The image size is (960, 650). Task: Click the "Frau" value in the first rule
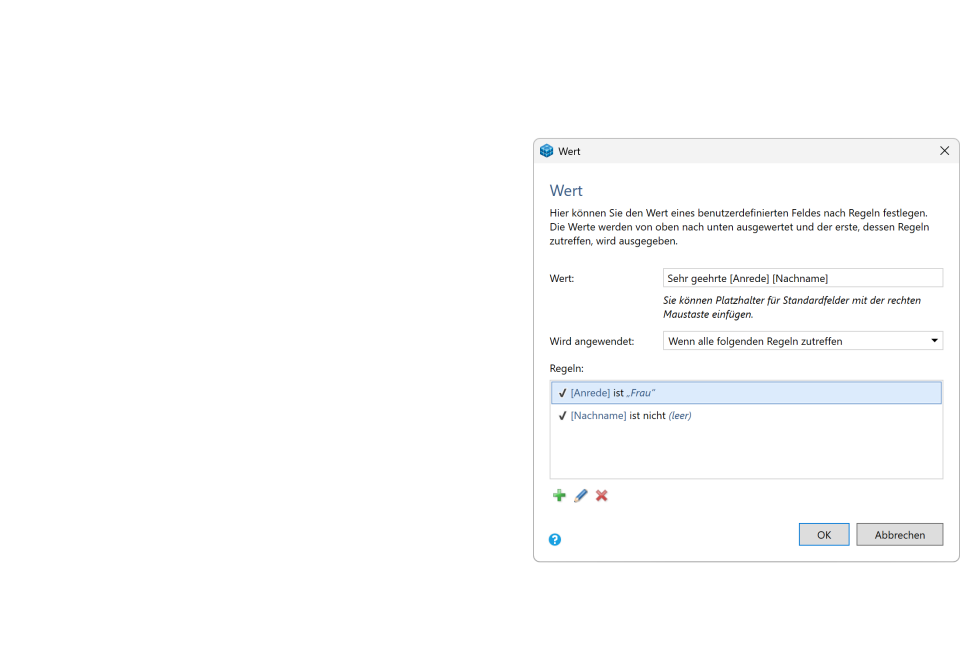(641, 393)
